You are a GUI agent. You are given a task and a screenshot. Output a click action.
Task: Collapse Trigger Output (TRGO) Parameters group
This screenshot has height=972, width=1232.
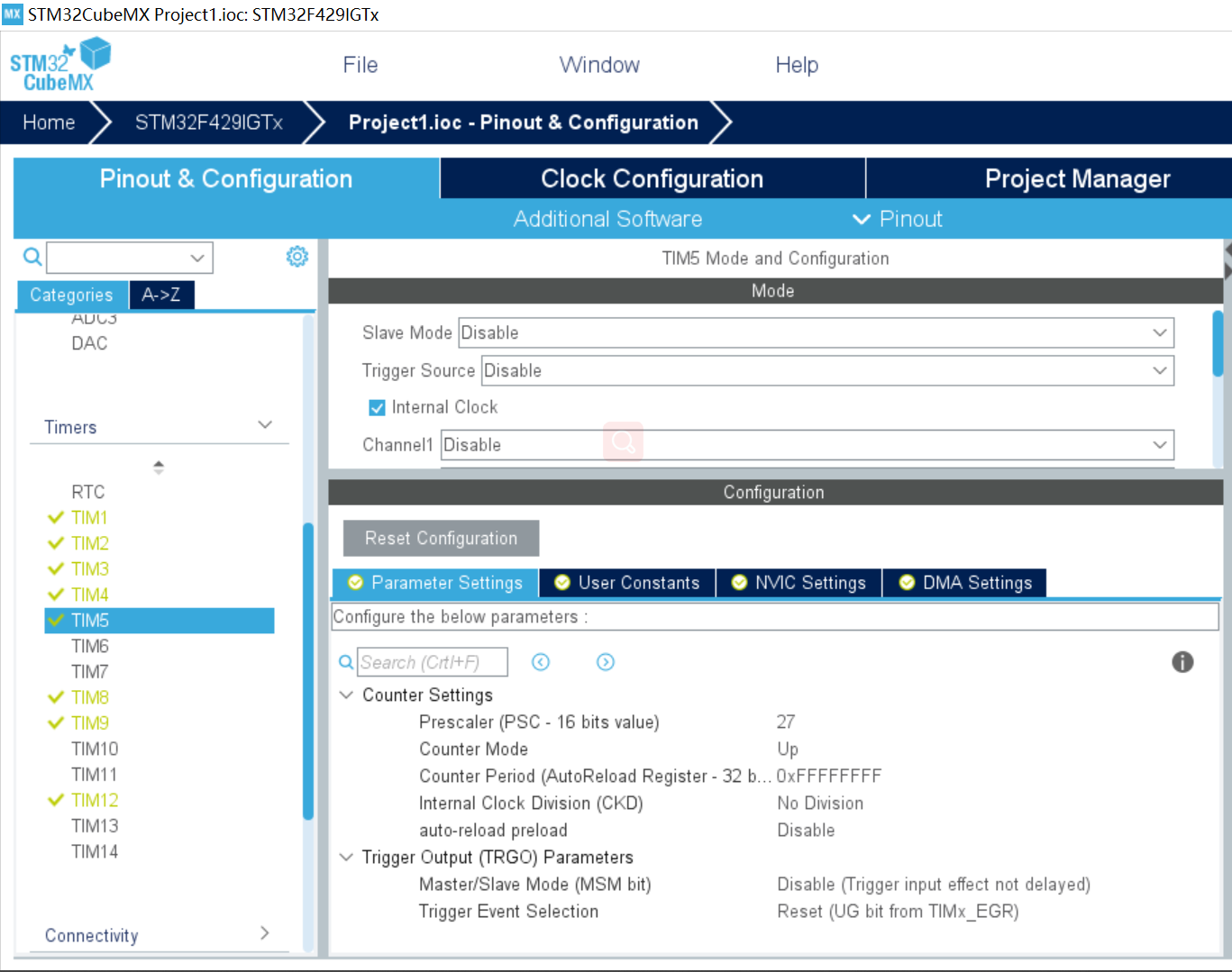click(x=346, y=857)
